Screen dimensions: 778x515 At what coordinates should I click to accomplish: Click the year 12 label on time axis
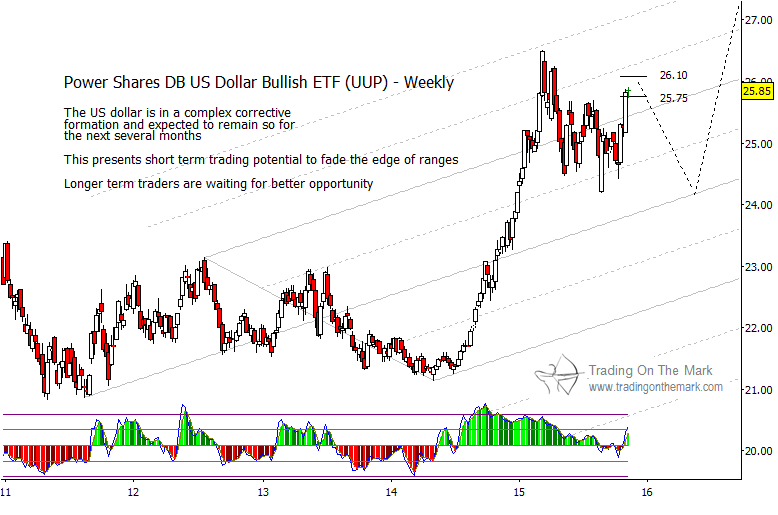(x=133, y=492)
